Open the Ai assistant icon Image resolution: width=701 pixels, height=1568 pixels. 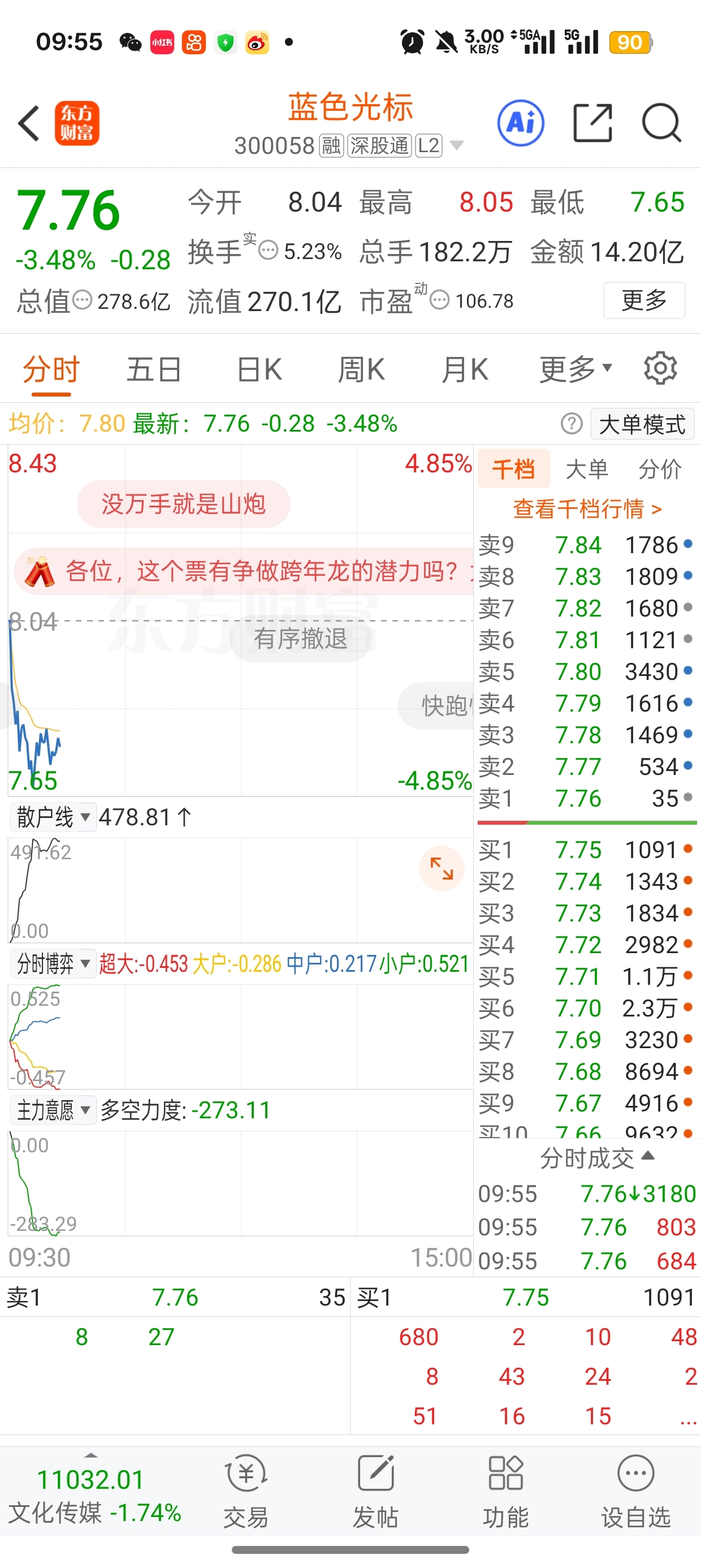[x=521, y=123]
